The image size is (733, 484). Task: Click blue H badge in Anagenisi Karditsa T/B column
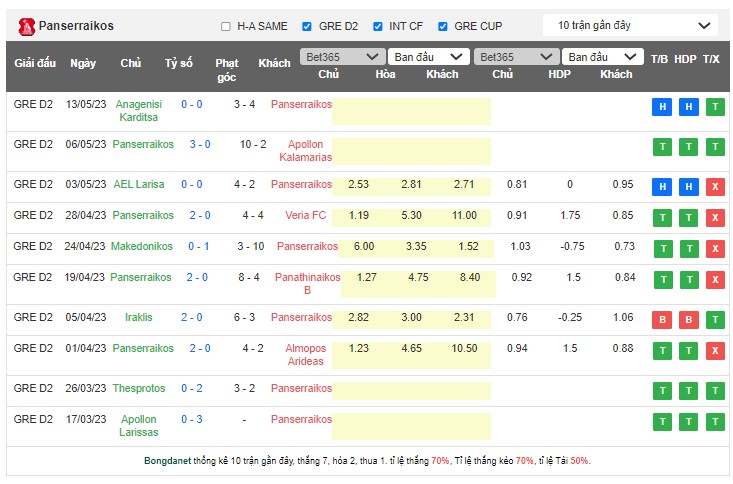coord(661,108)
